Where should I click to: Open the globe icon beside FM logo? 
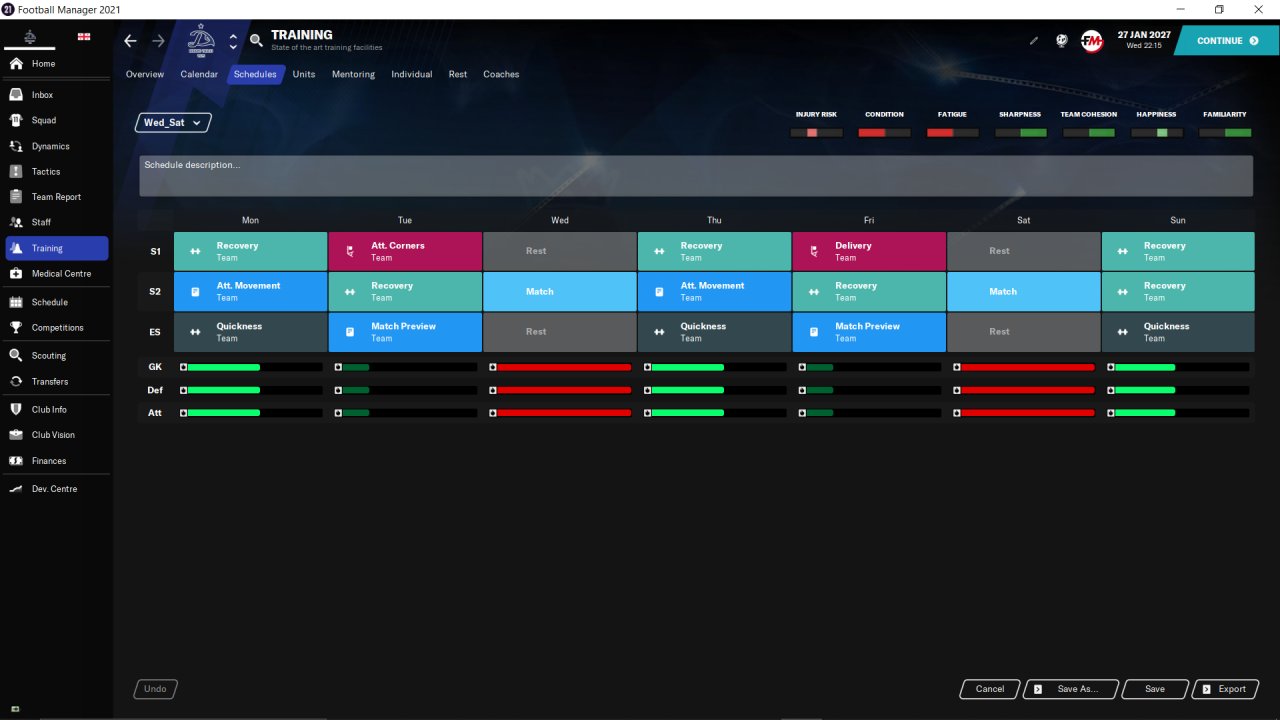point(1062,41)
